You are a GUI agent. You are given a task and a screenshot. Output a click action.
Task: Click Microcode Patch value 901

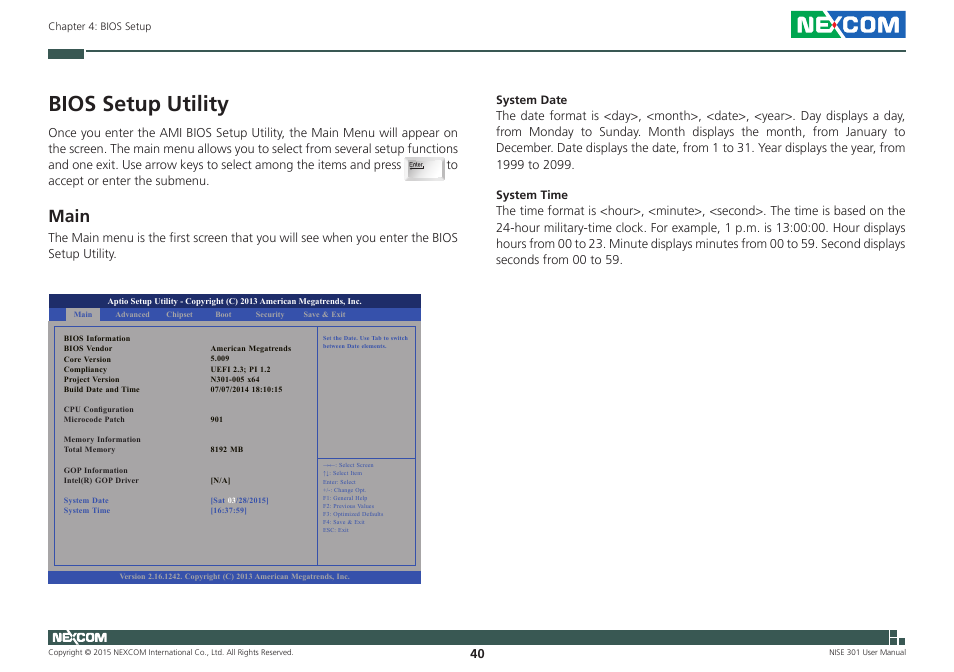tap(217, 420)
